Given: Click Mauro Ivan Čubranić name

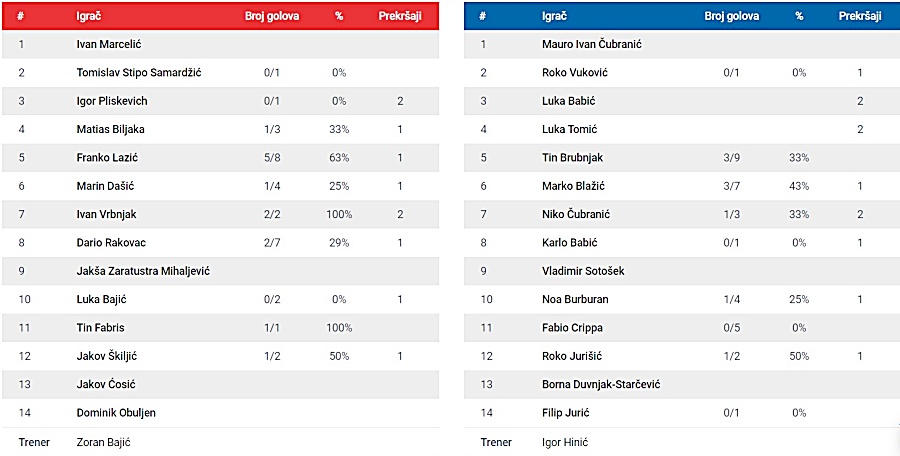Looking at the screenshot, I should 592,44.
